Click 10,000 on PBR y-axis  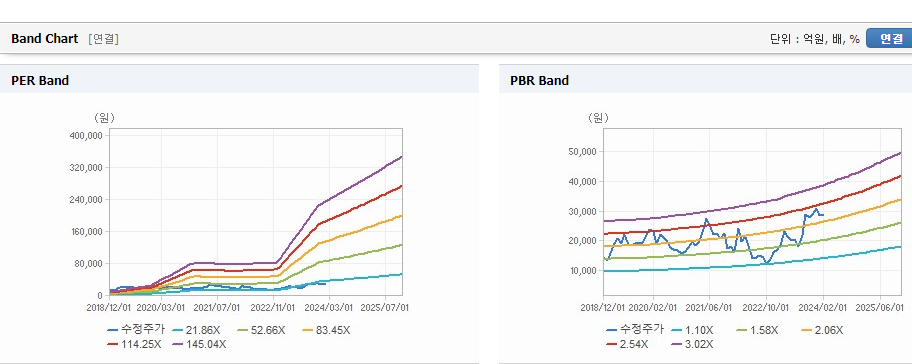pyautogui.click(x=583, y=270)
